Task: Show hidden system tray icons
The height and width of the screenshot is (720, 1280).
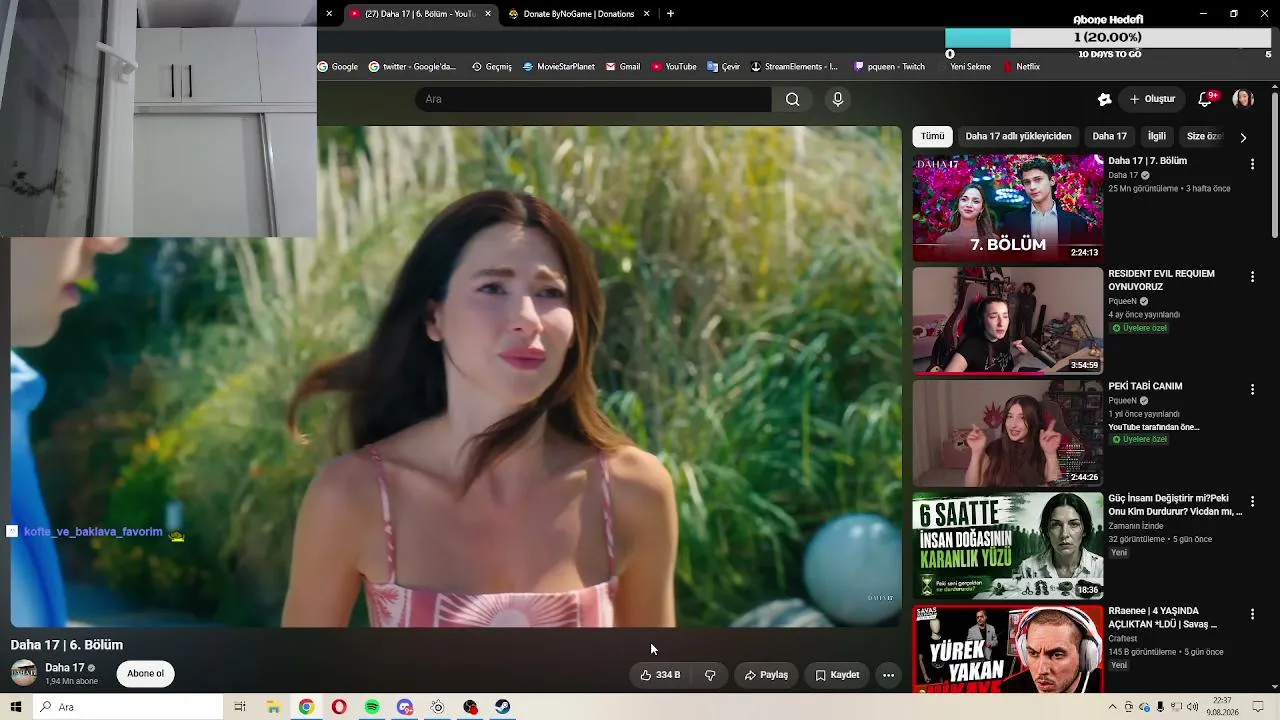Action: pyautogui.click(x=1112, y=707)
